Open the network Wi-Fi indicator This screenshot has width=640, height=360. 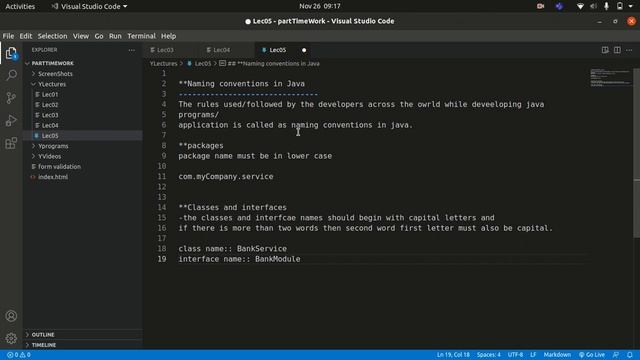[580, 6]
